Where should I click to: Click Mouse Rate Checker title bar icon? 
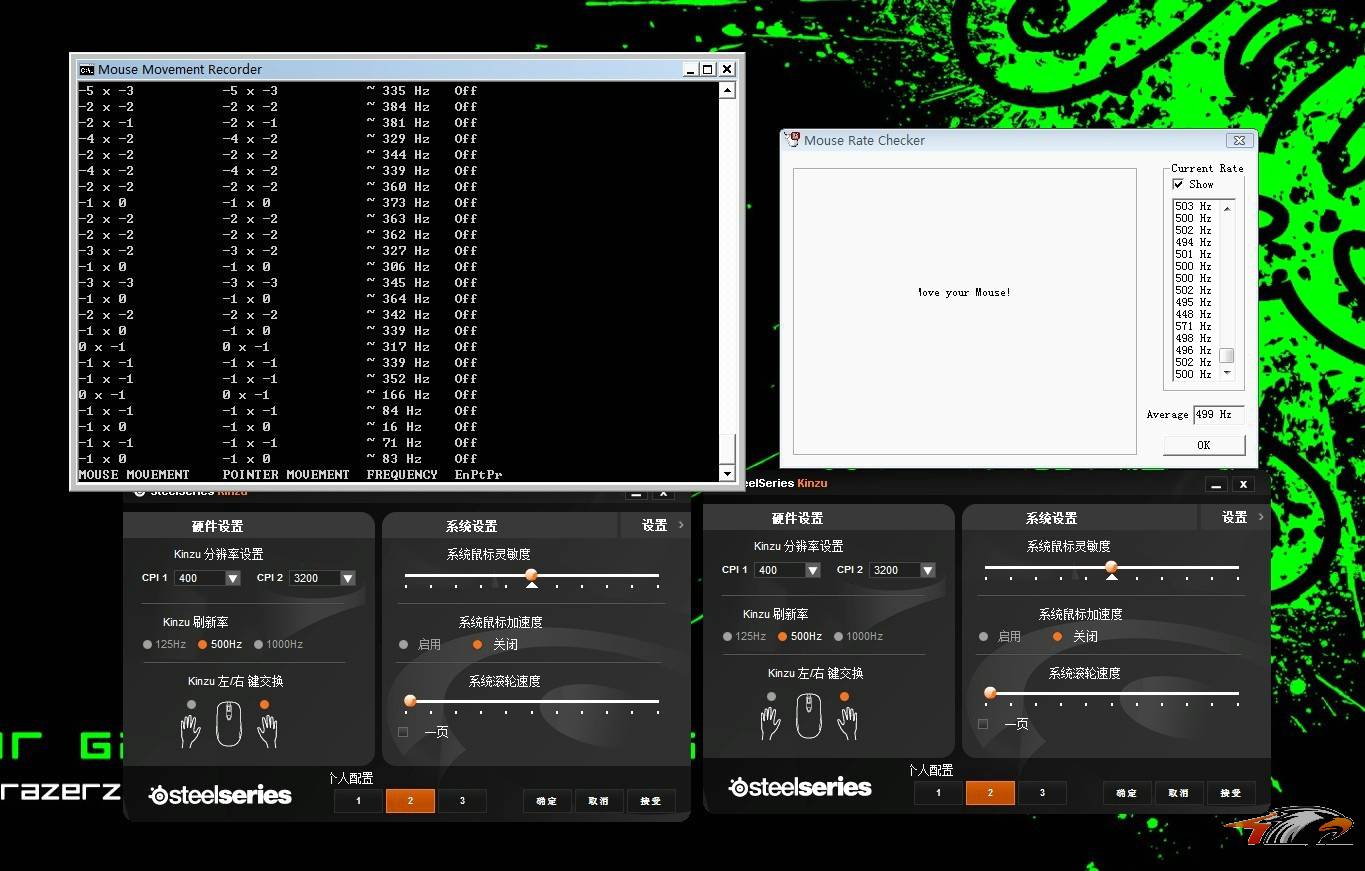click(793, 140)
